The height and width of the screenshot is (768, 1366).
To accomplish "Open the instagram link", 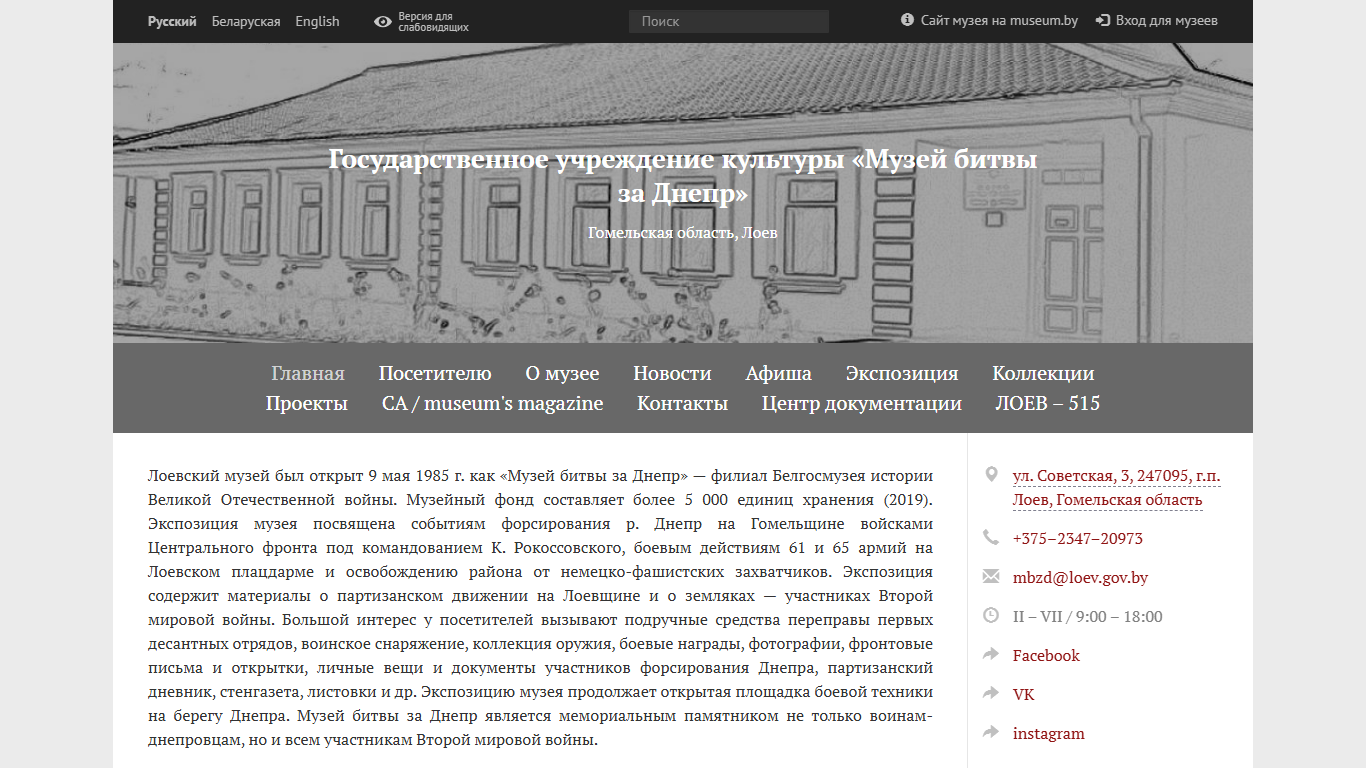I will pos(1048,734).
